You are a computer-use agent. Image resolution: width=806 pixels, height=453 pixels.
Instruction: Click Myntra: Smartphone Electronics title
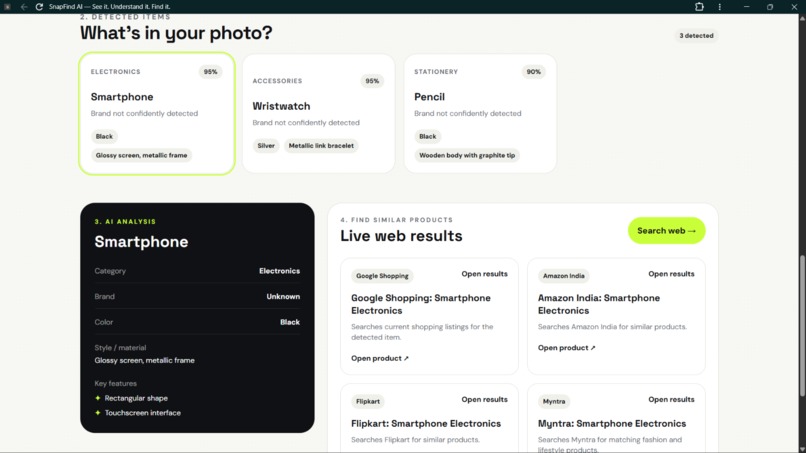pyautogui.click(x=612, y=424)
